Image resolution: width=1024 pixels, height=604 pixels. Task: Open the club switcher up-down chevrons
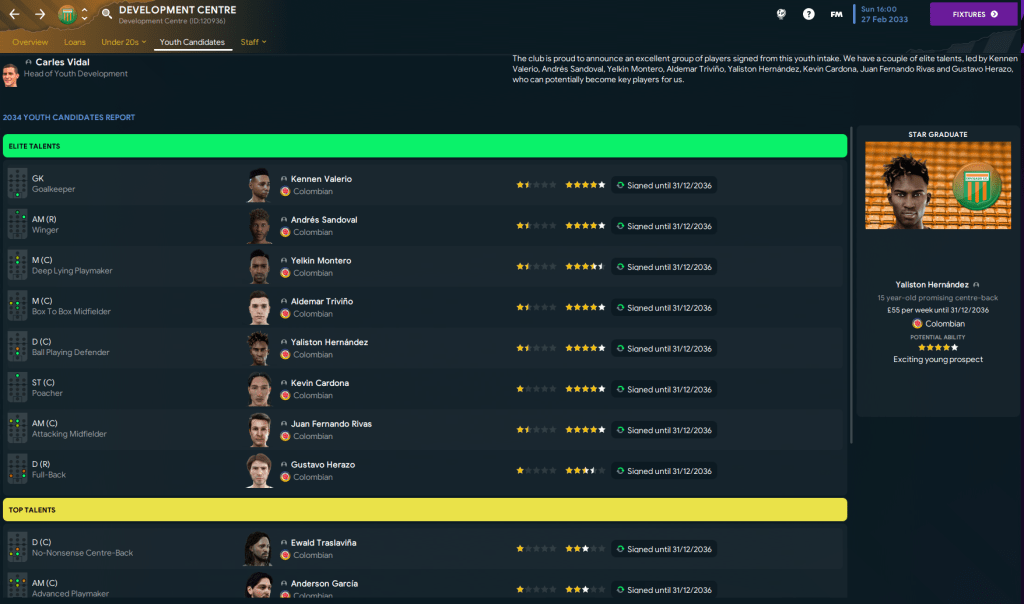85,14
